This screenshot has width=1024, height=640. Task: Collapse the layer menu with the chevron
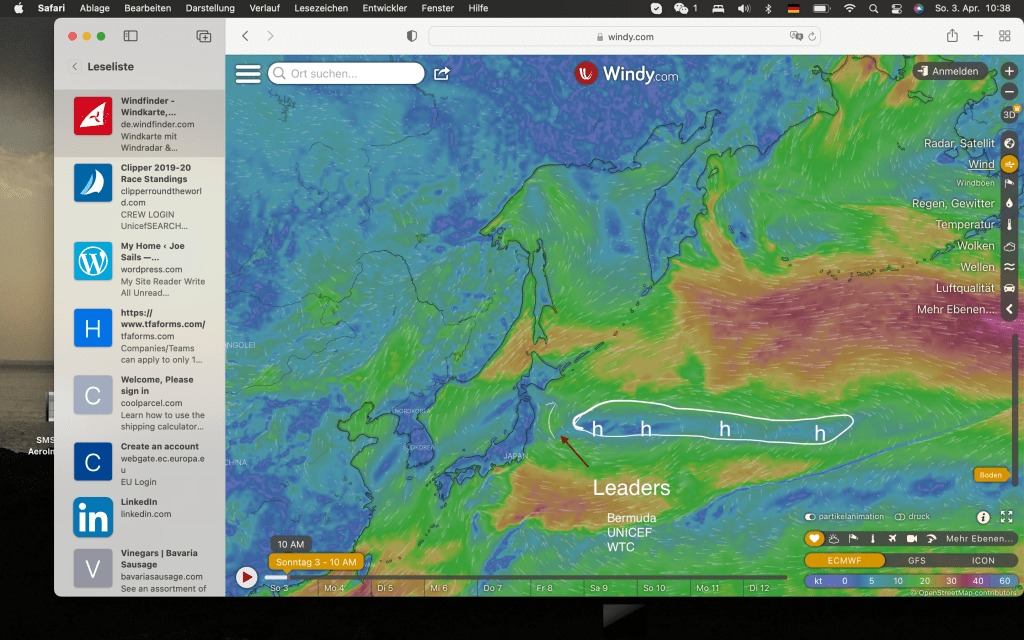pyautogui.click(x=1009, y=310)
